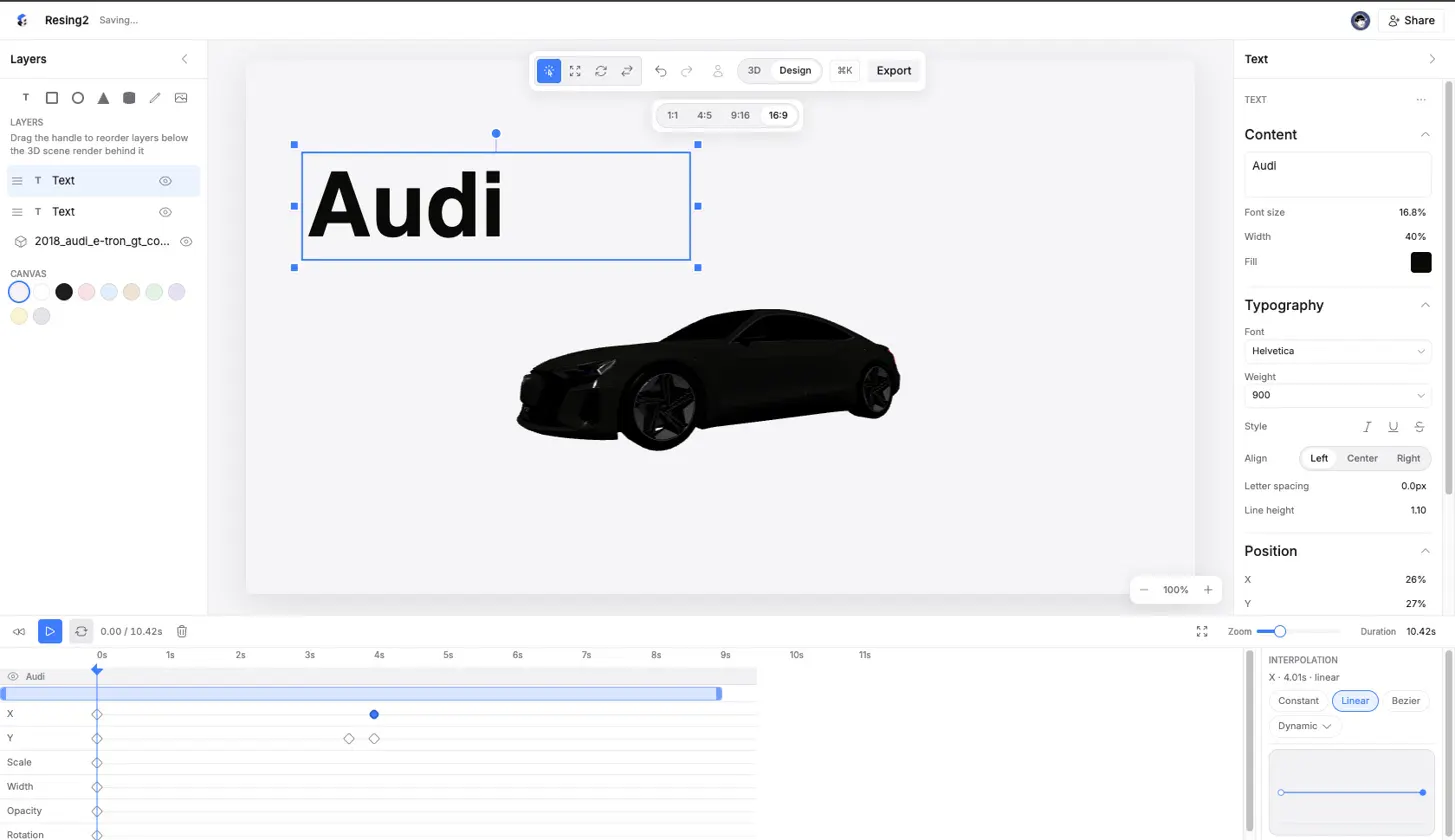Select the Pencil drawing tool

(155, 98)
